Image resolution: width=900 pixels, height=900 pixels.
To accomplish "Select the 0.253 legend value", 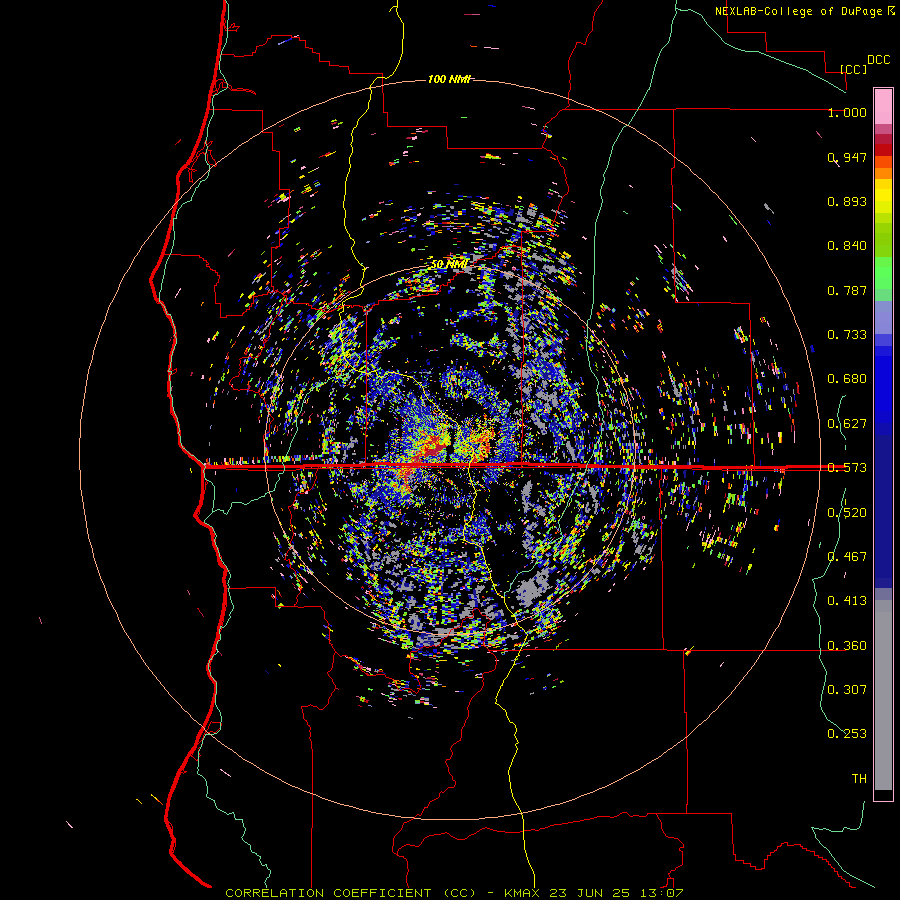I will click(847, 734).
